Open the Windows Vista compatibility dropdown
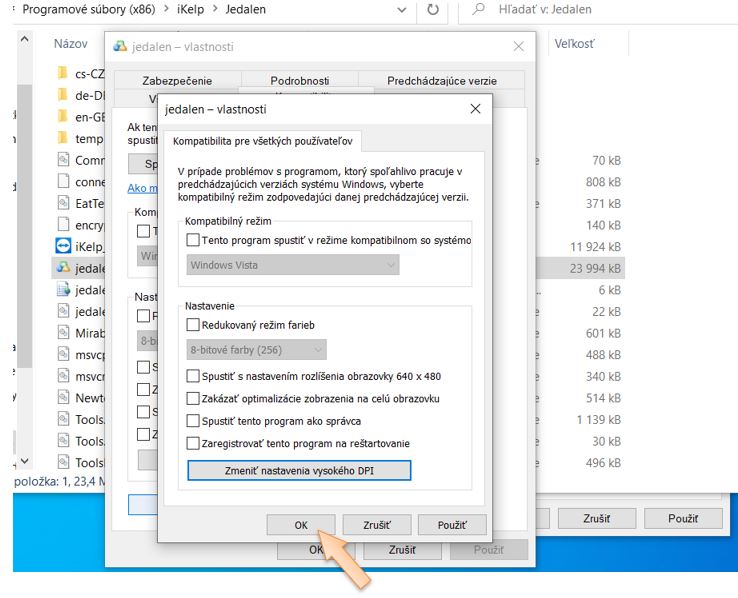Image resolution: width=738 pixels, height=598 pixels. pos(292,265)
